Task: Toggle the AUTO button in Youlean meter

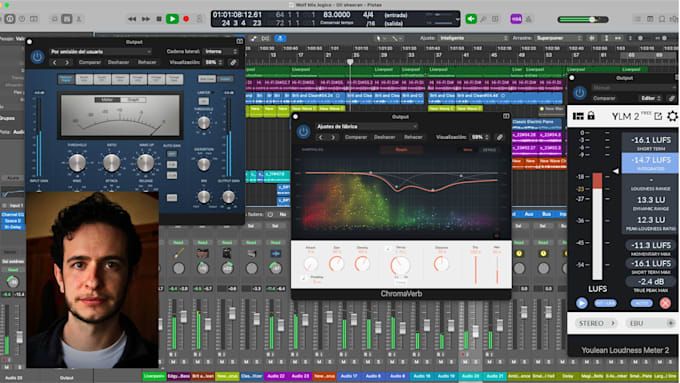Action: click(x=641, y=303)
